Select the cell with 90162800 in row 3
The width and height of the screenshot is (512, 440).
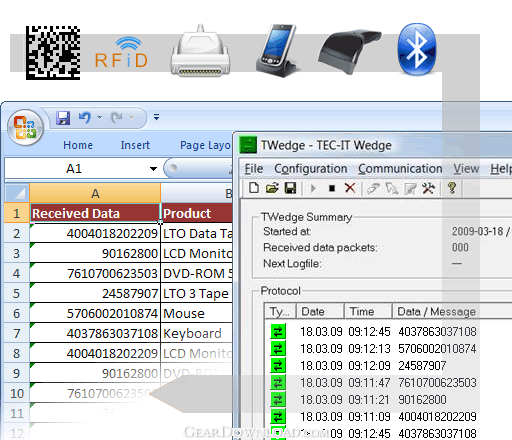[95, 253]
